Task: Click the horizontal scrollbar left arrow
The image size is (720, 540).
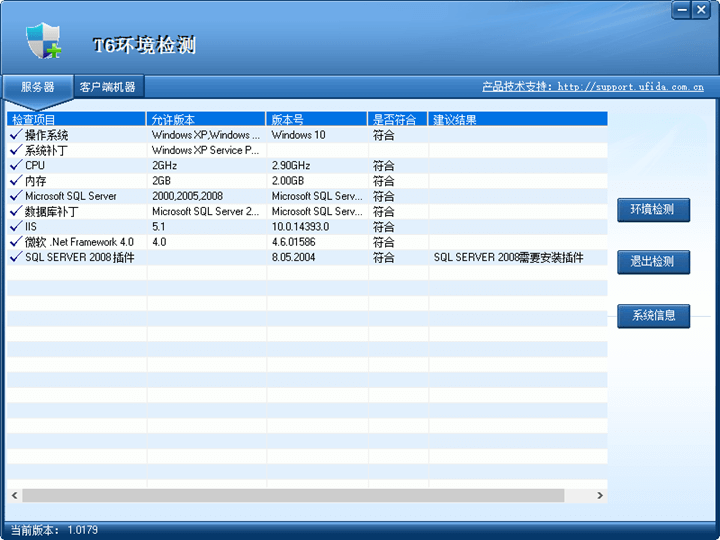Action: [14, 495]
